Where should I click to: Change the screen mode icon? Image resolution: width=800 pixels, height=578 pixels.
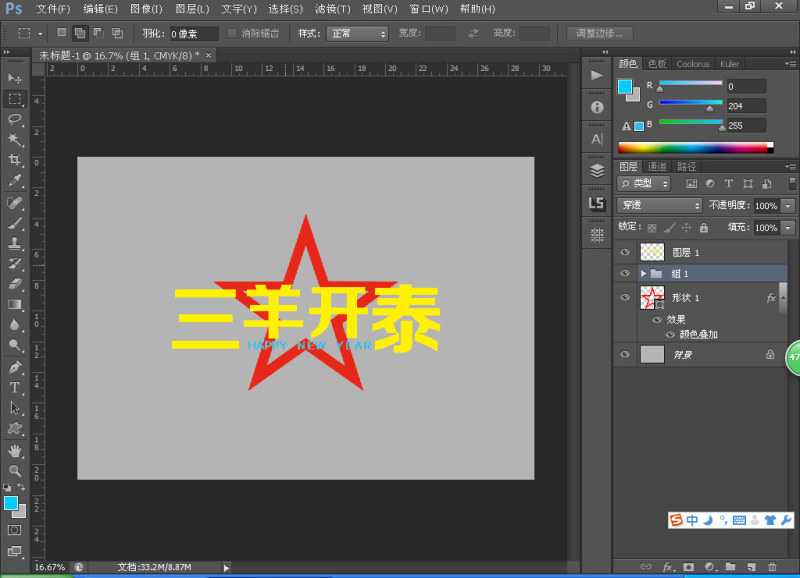[x=15, y=551]
